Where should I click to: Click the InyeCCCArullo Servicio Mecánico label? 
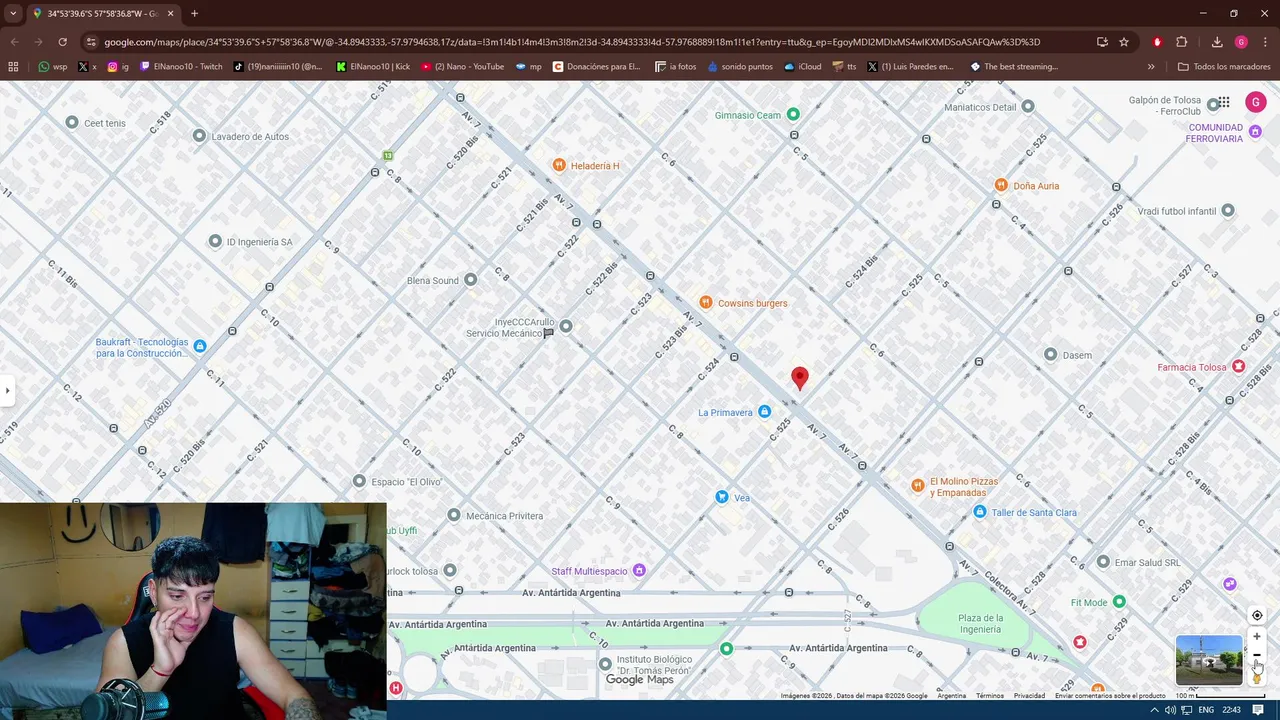(510, 328)
